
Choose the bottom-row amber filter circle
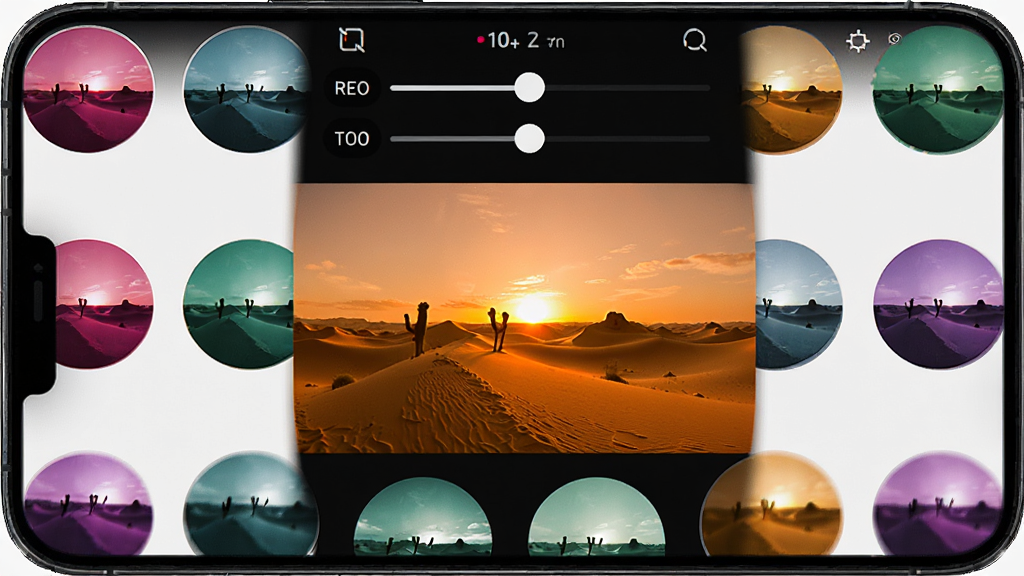click(x=771, y=504)
